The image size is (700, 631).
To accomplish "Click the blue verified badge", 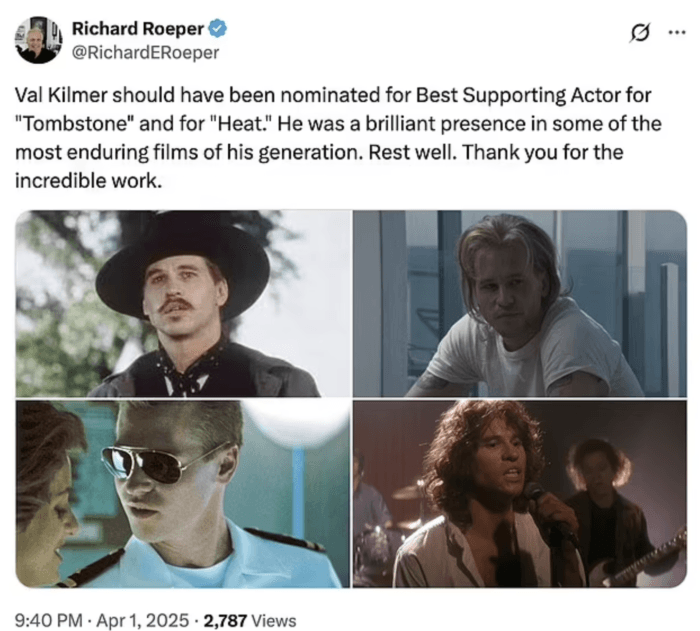I will 218,29.
